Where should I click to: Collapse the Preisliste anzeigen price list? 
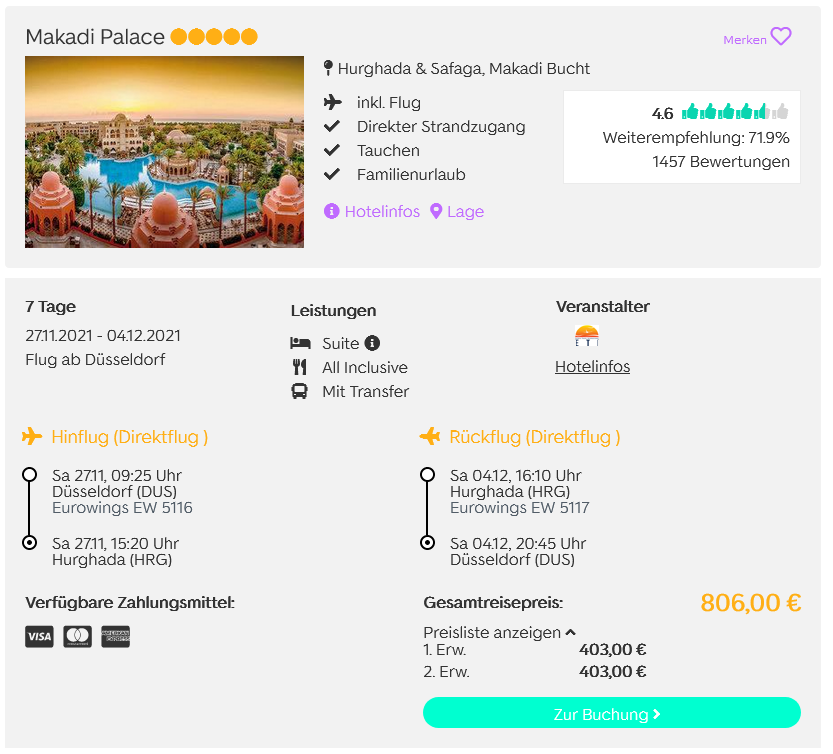click(499, 632)
